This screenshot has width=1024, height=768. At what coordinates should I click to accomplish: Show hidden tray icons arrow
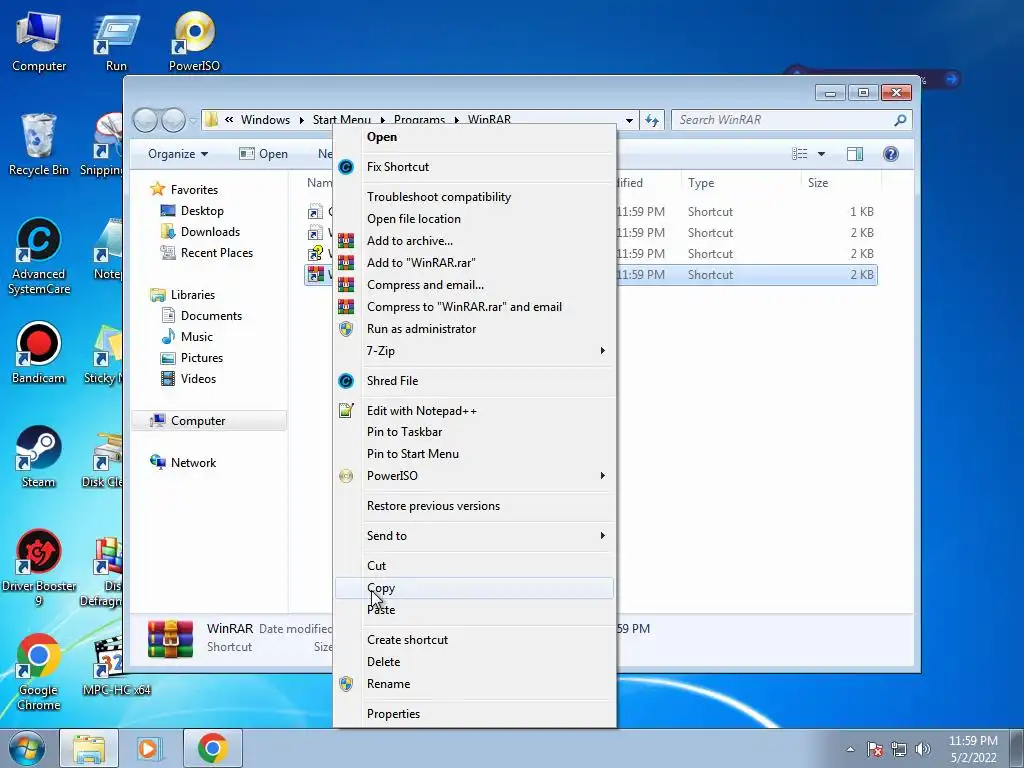(x=850, y=749)
